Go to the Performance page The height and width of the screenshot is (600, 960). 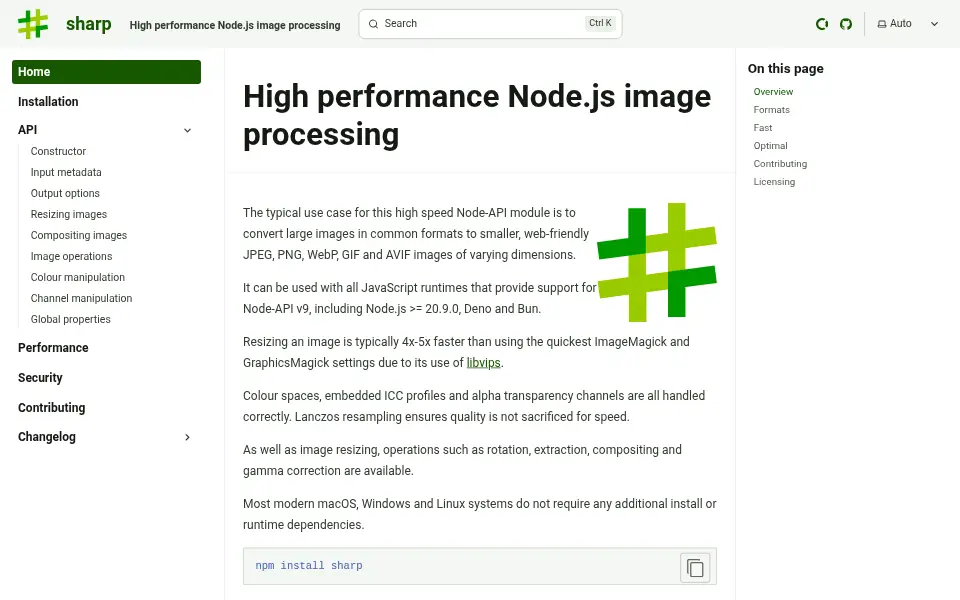coord(53,348)
